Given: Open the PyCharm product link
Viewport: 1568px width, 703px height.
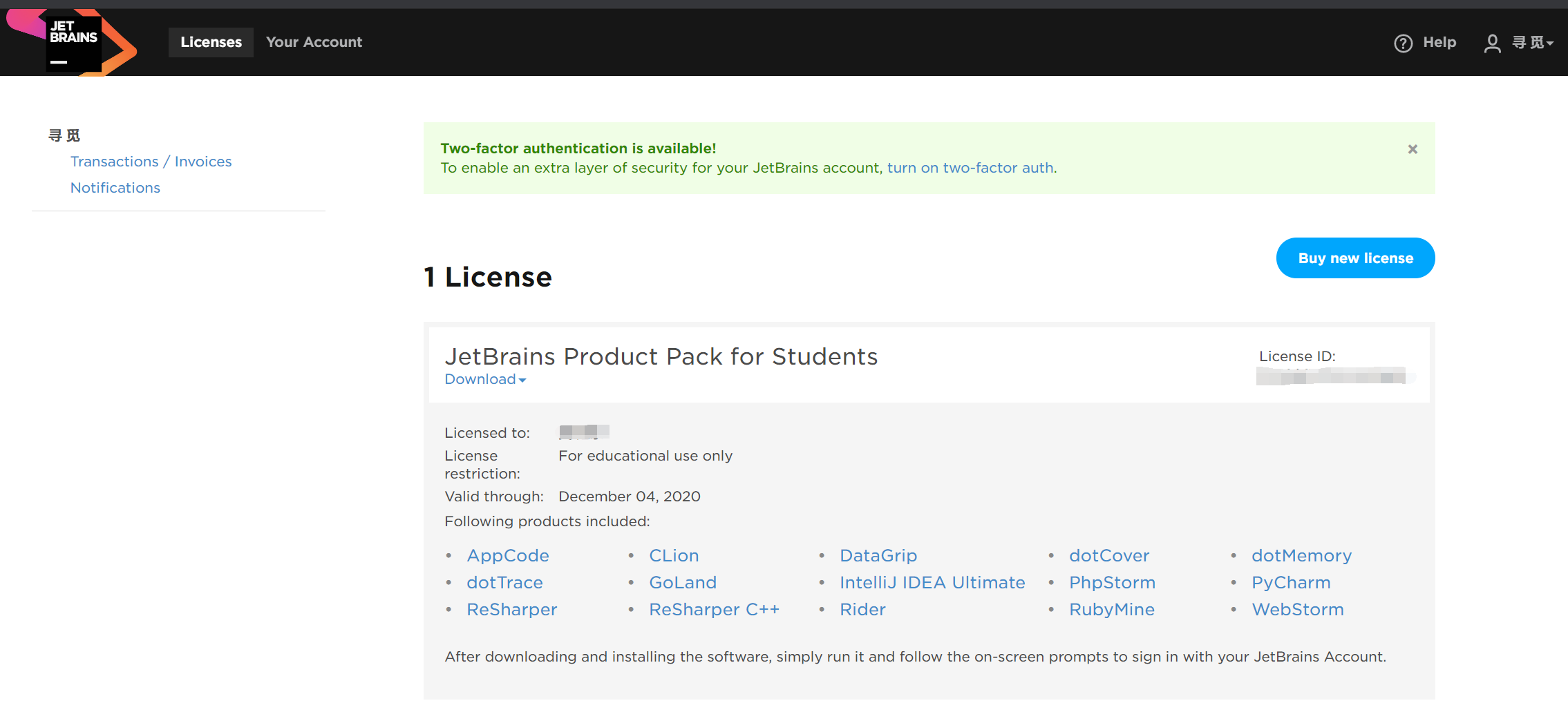Looking at the screenshot, I should (x=1291, y=583).
